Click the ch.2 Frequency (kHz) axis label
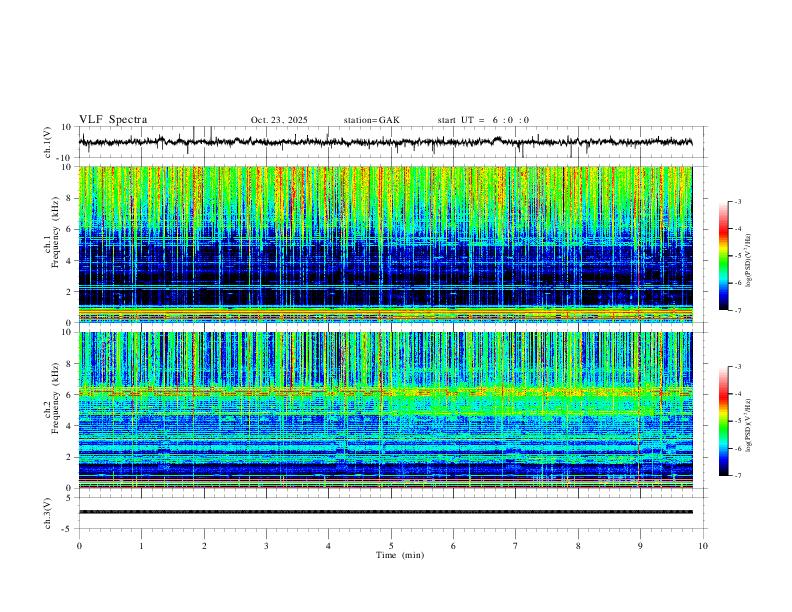 click(51, 398)
